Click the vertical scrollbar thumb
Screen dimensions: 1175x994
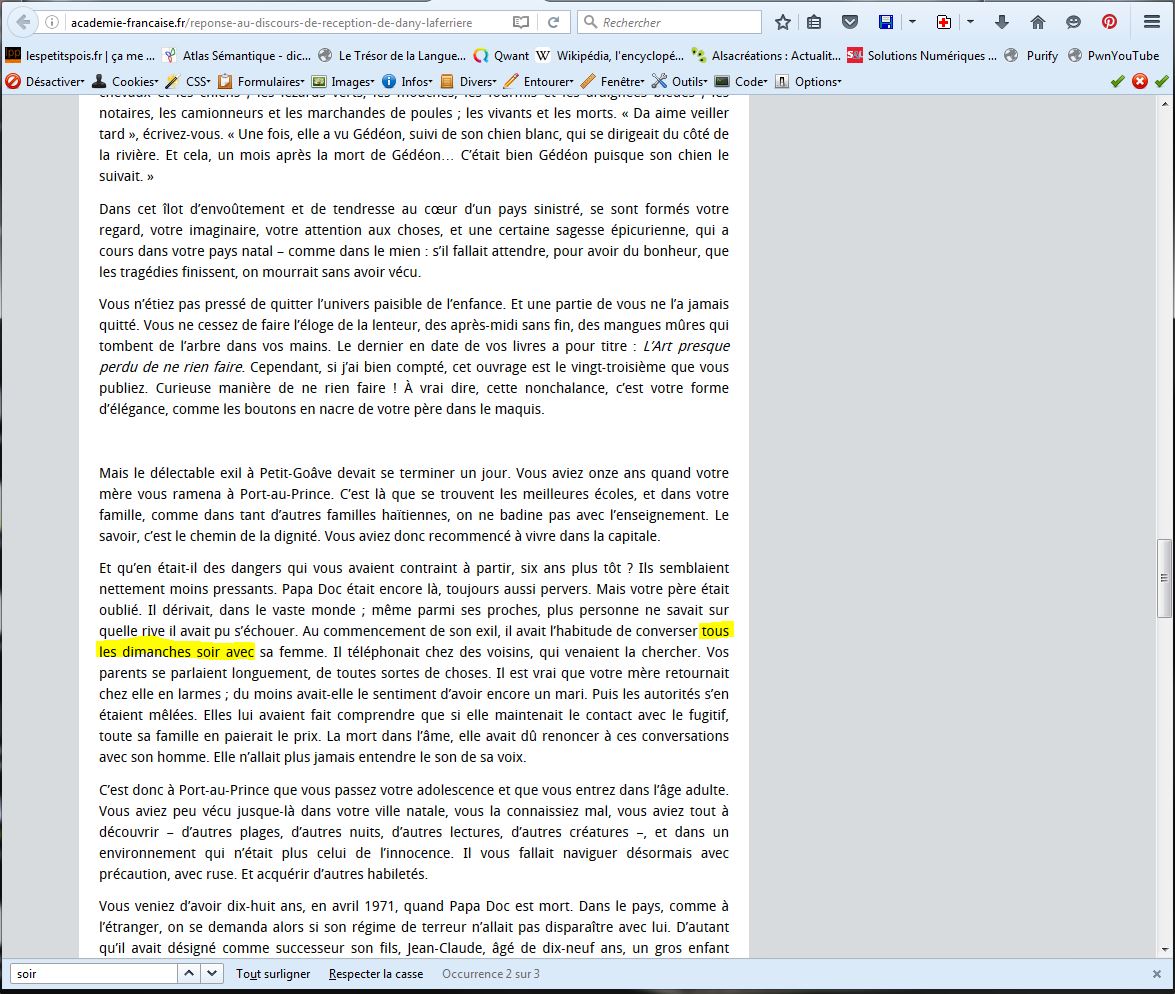[1163, 578]
